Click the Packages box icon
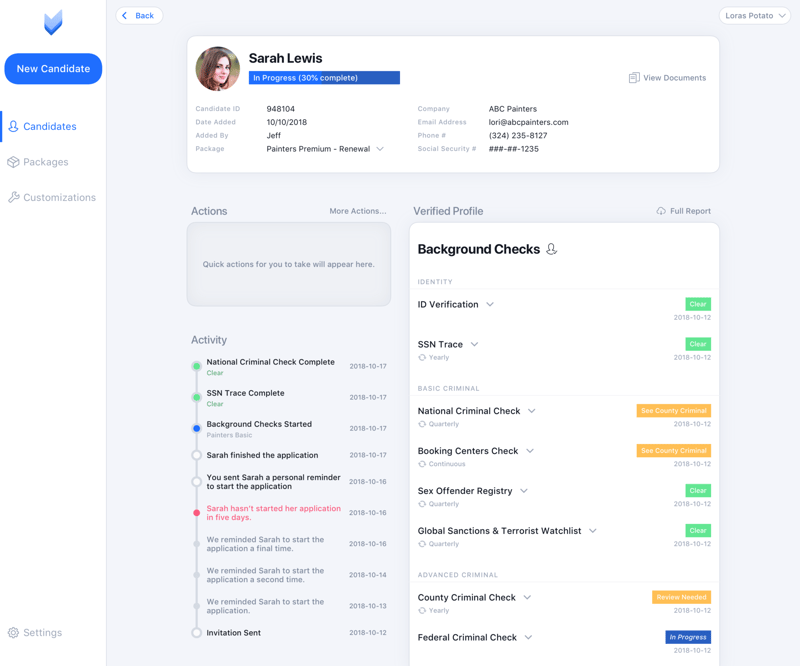 (13, 162)
